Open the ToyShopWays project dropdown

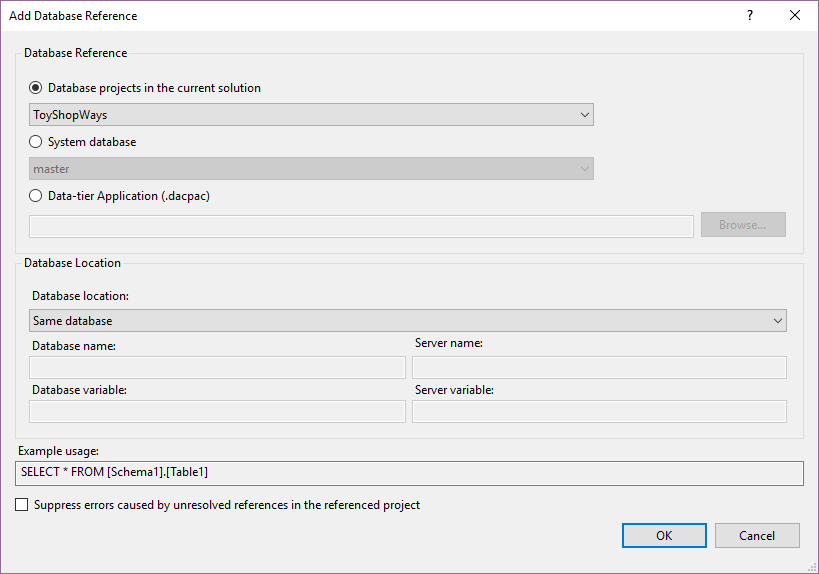[311, 115]
